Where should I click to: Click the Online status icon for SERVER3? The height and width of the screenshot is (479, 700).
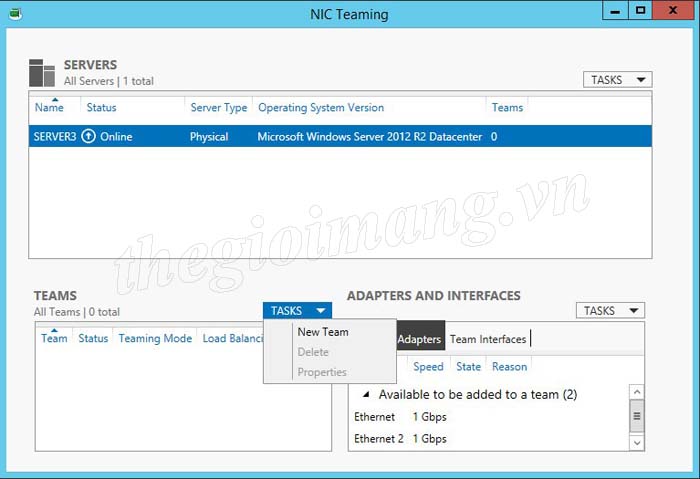[88, 136]
